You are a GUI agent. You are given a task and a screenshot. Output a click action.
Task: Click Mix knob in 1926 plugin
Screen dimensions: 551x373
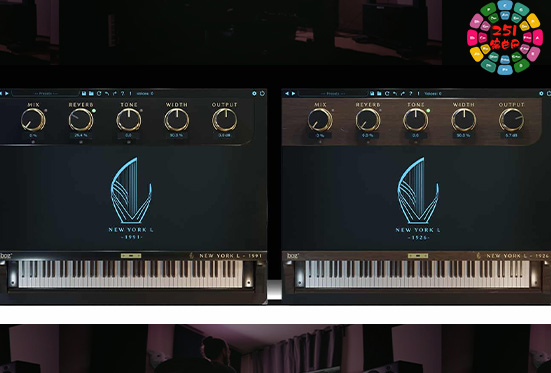coord(320,120)
